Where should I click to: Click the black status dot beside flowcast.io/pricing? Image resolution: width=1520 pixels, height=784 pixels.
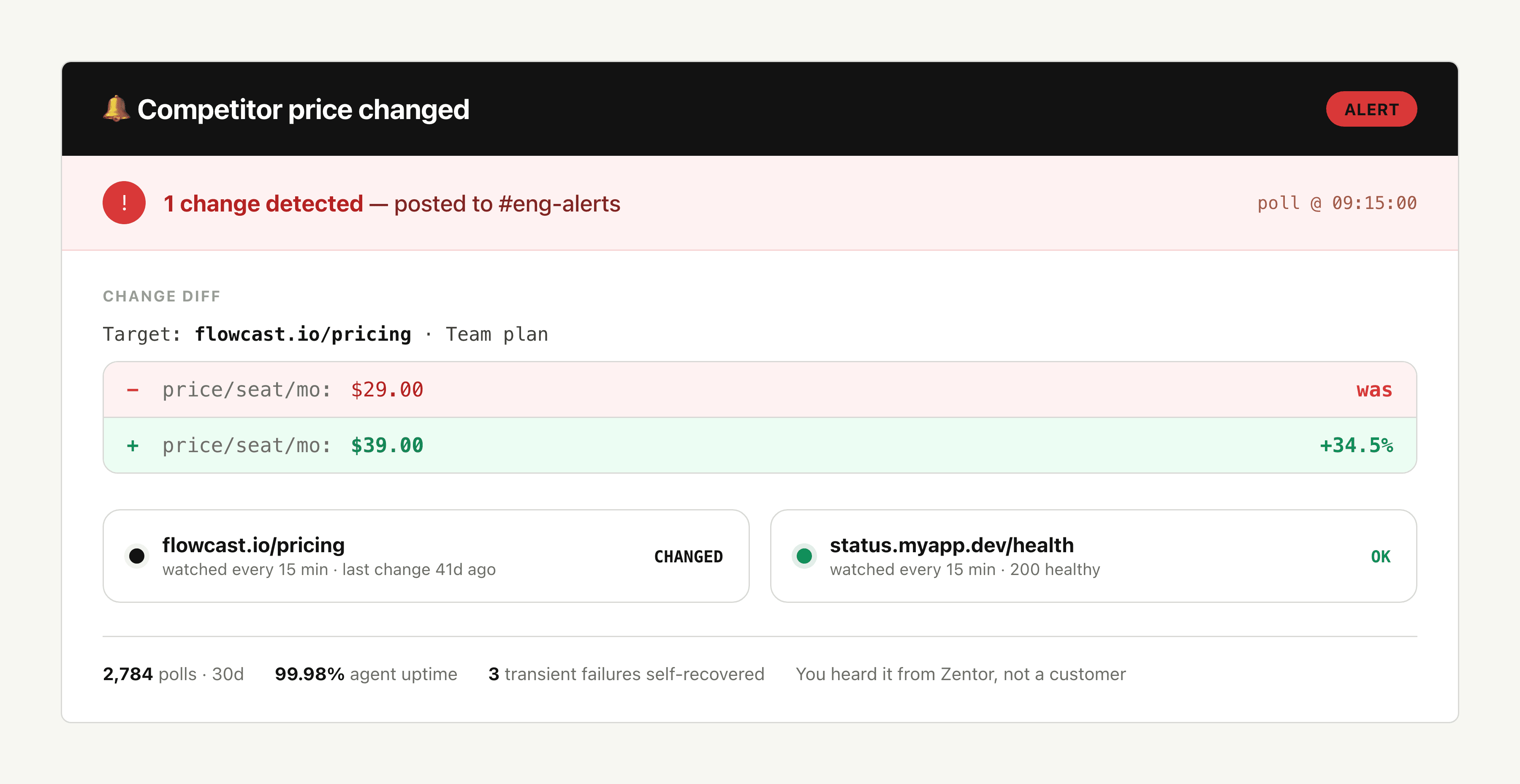click(x=137, y=556)
